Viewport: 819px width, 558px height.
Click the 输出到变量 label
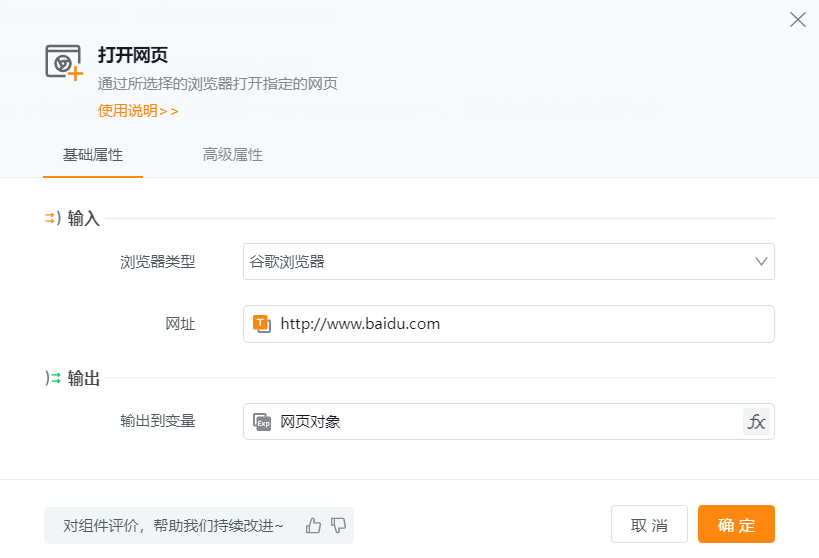[157, 421]
